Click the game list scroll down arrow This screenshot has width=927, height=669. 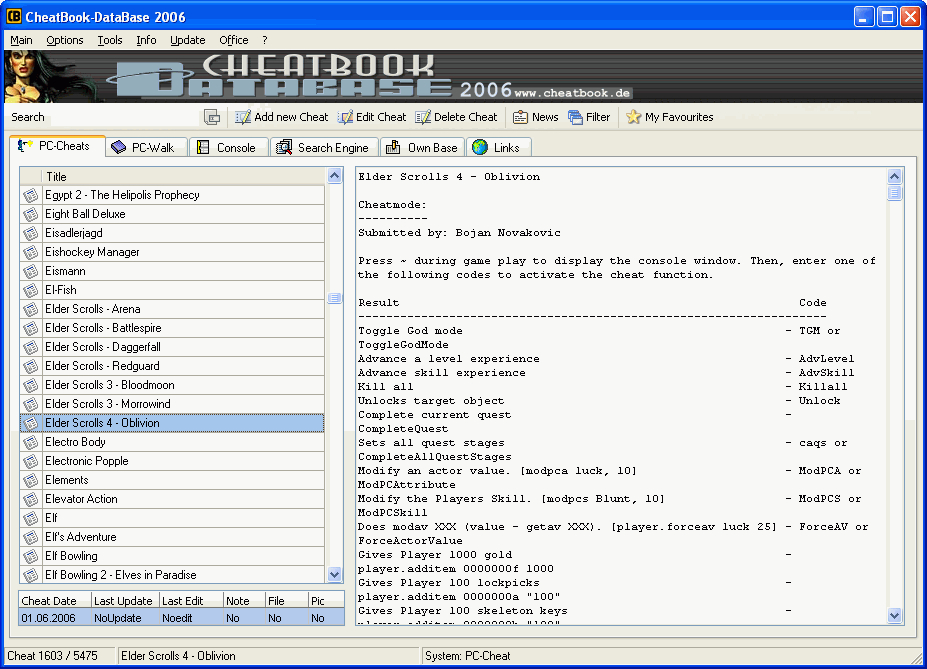click(x=335, y=574)
